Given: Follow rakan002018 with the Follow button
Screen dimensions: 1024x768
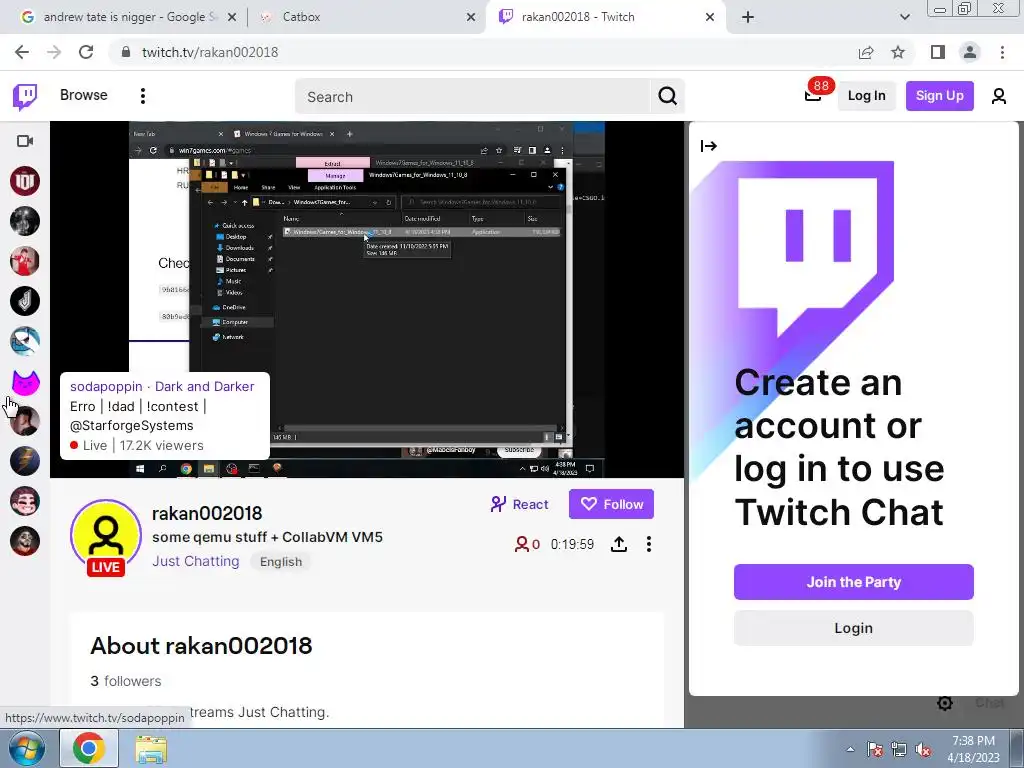Looking at the screenshot, I should click(611, 504).
